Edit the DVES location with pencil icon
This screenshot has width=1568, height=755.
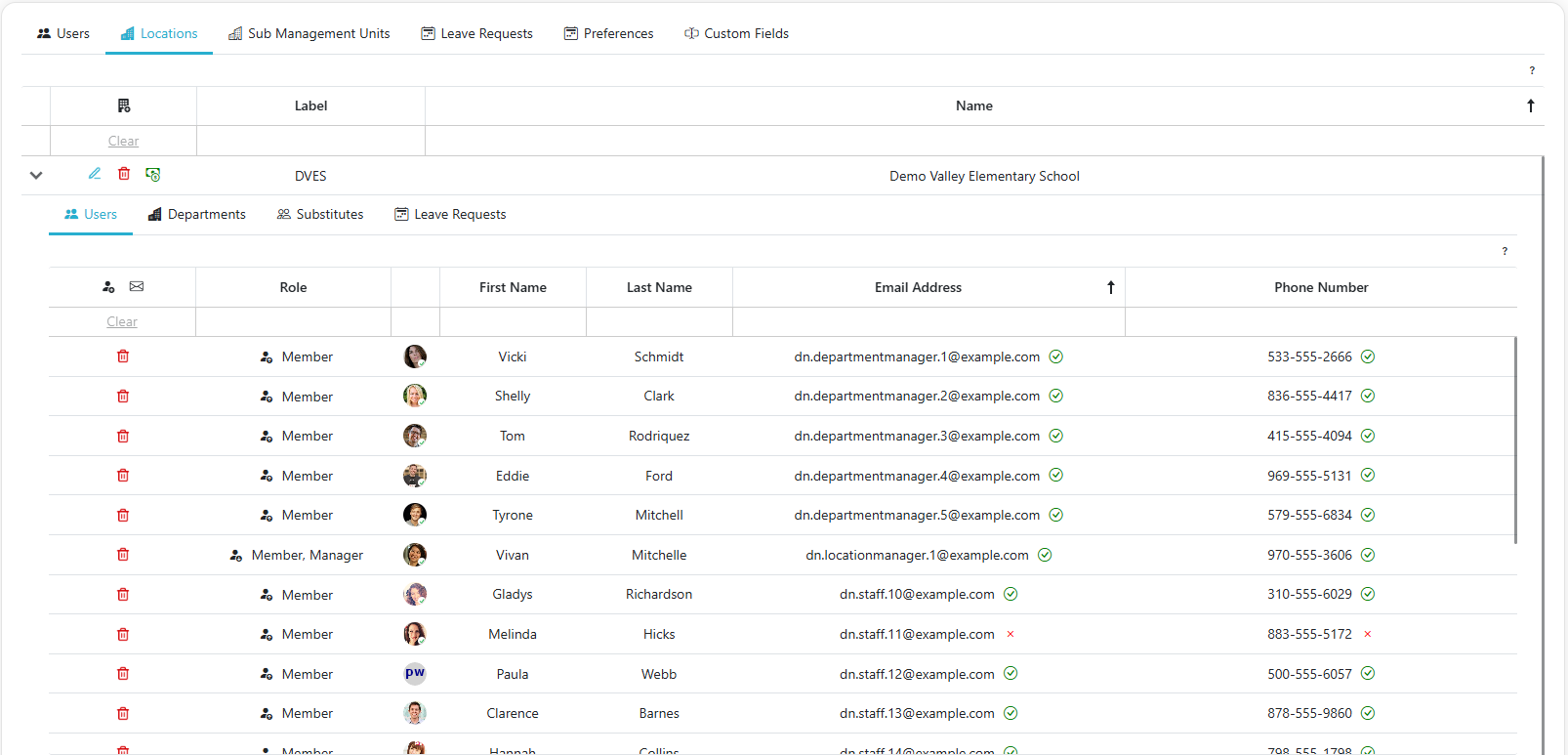point(95,174)
